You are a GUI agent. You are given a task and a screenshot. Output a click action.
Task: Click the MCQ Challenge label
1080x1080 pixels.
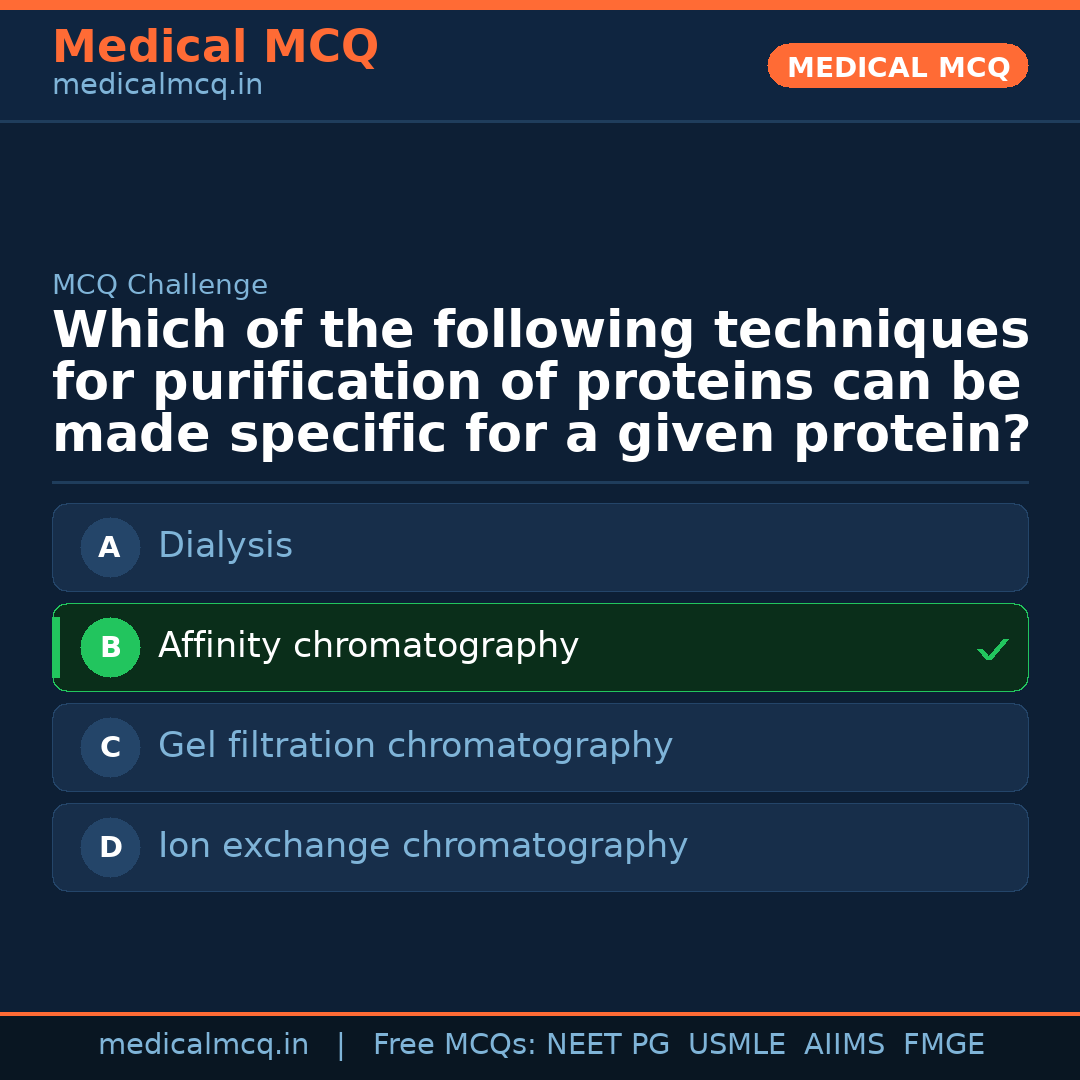click(x=160, y=285)
